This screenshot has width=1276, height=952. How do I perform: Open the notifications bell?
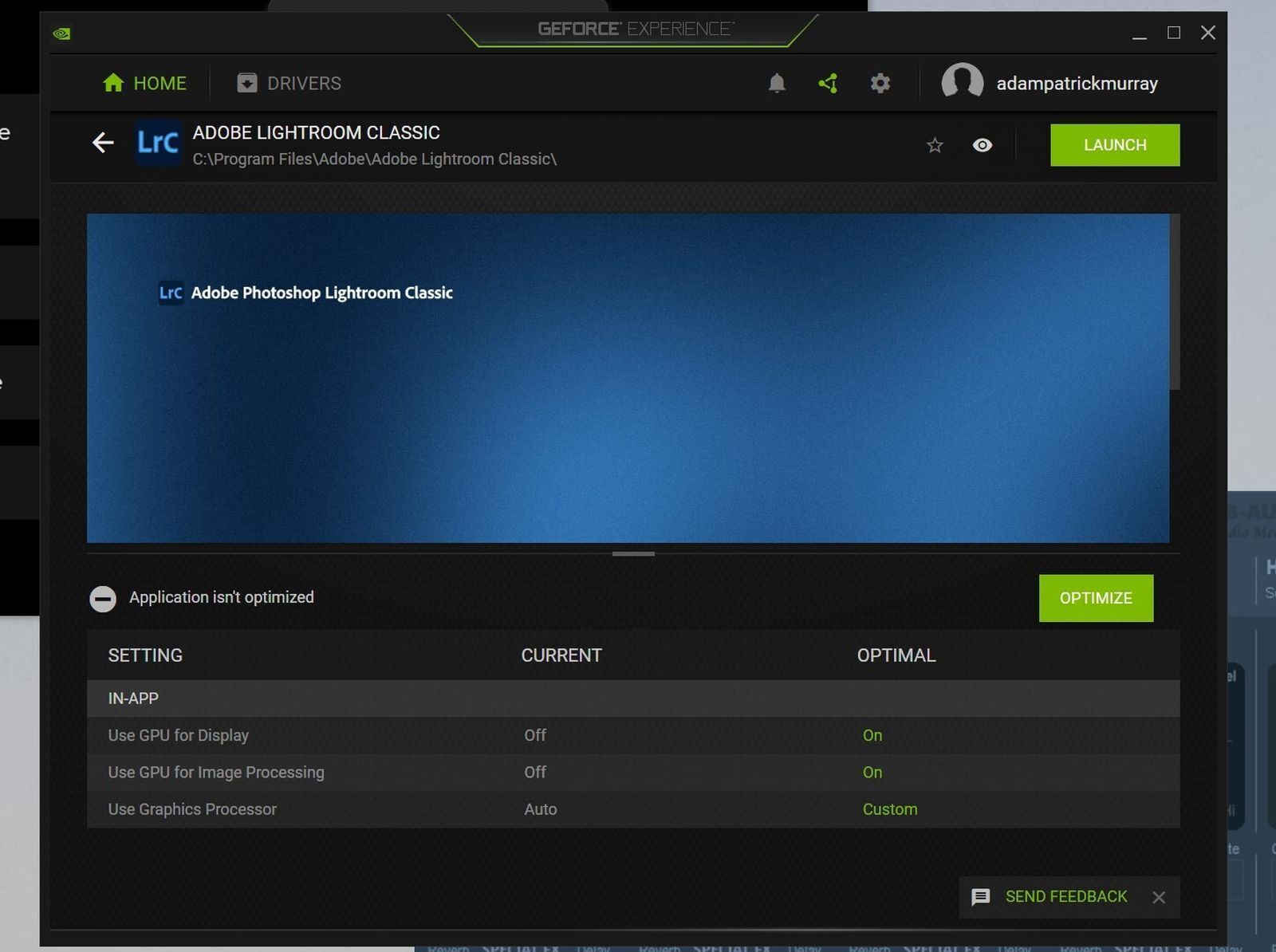(x=777, y=83)
